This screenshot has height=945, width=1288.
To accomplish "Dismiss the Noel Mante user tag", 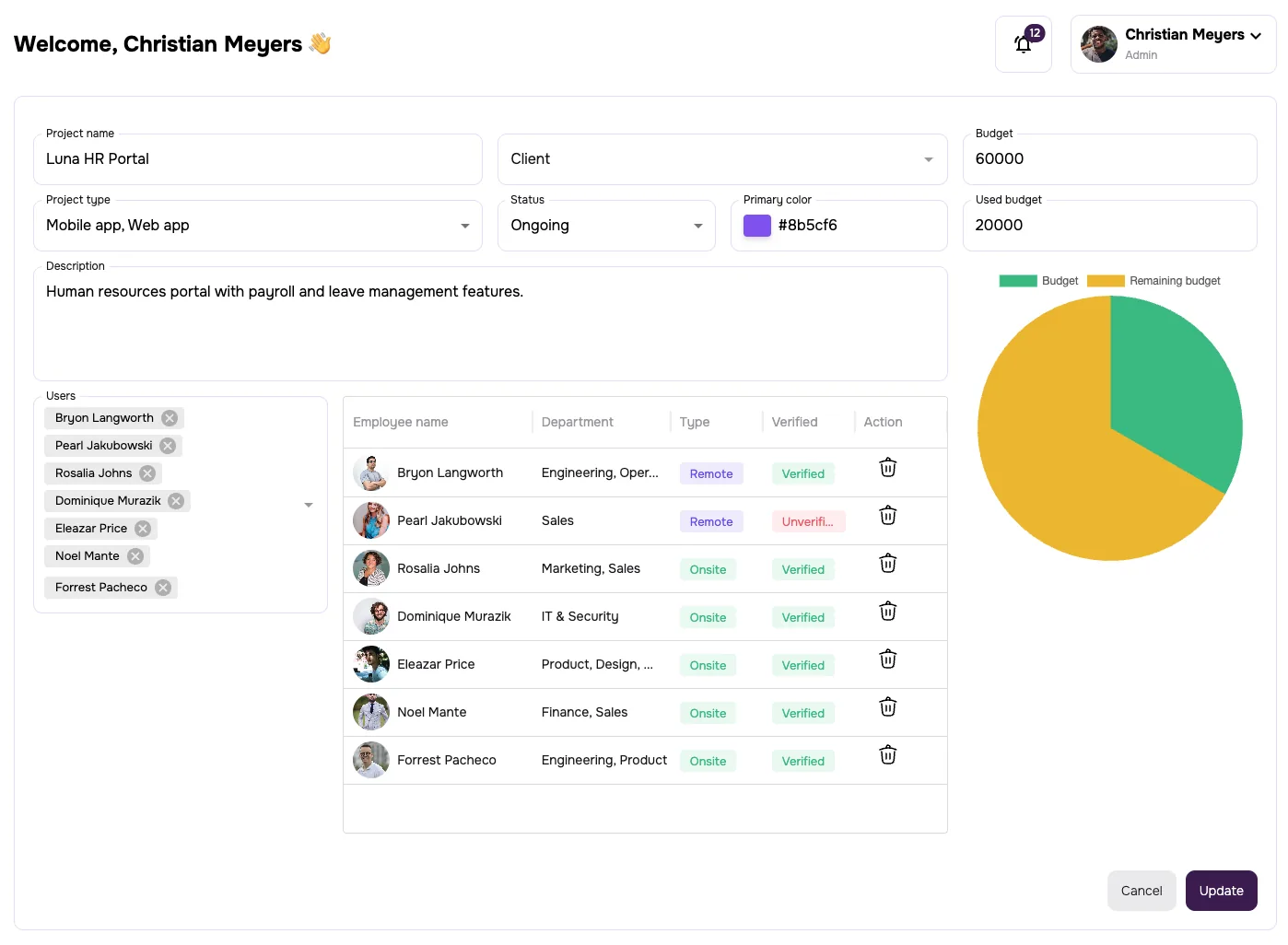I will 135,555.
